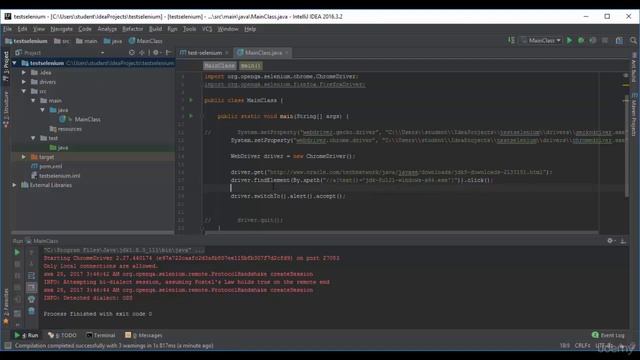The image size is (640, 360).
Task: Toggle scroll to end in Run console
Action: (x=31, y=288)
